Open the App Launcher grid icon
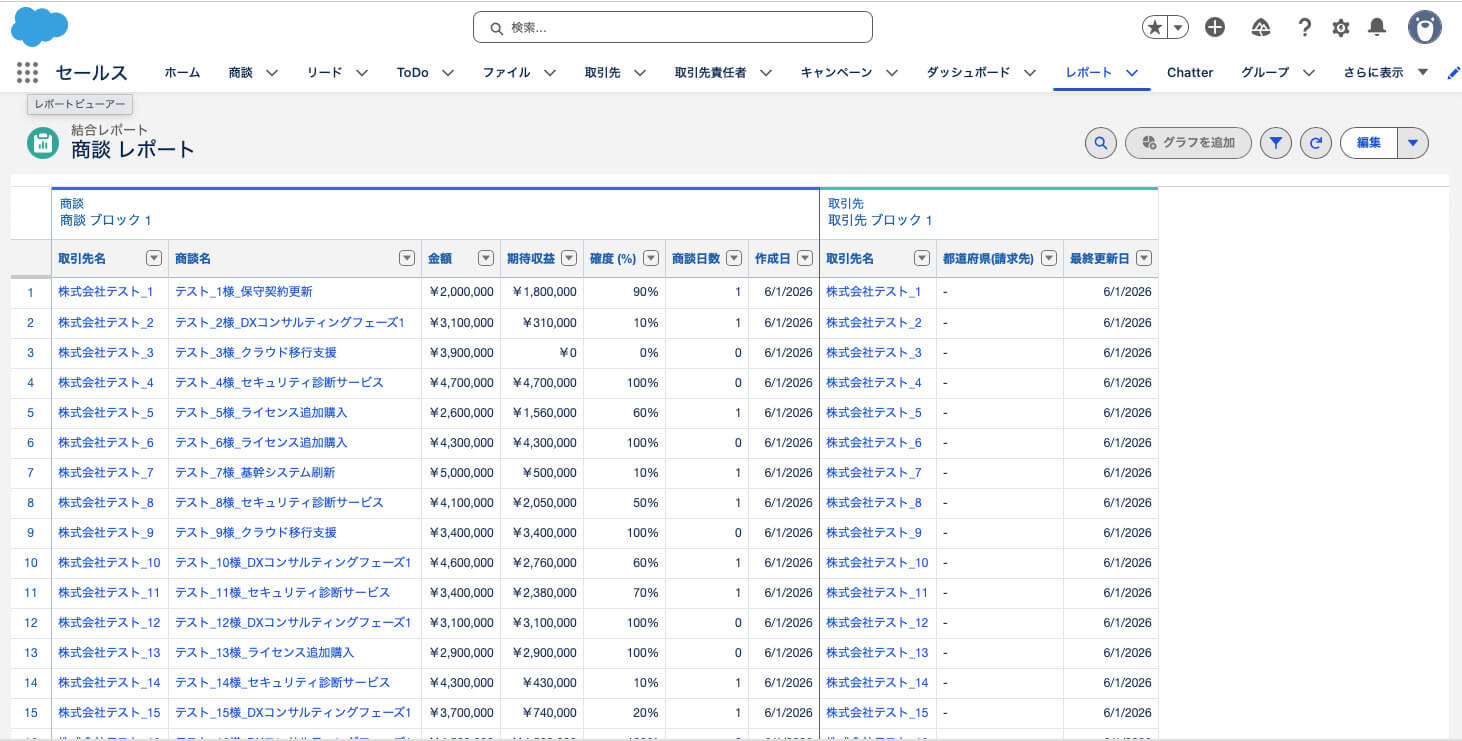 (28, 72)
